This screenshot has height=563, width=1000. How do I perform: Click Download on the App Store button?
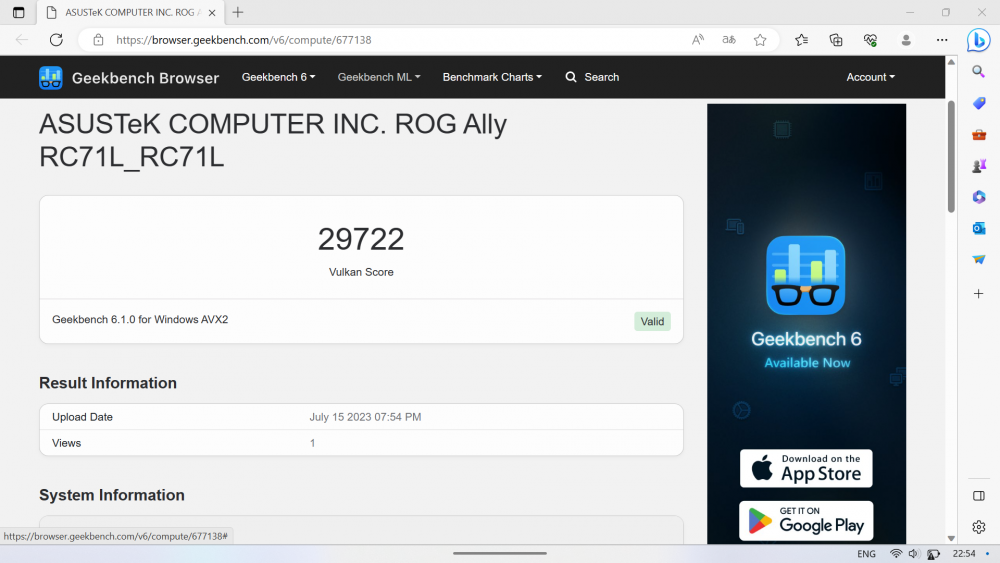806,469
